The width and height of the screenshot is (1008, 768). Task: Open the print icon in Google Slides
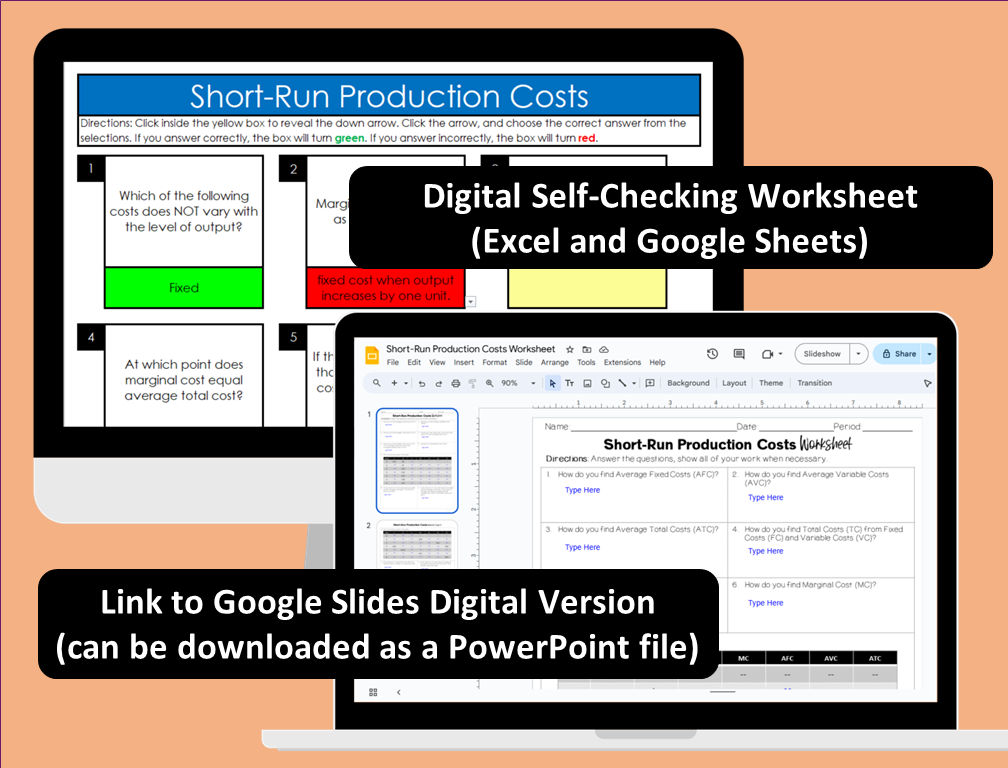click(x=455, y=384)
